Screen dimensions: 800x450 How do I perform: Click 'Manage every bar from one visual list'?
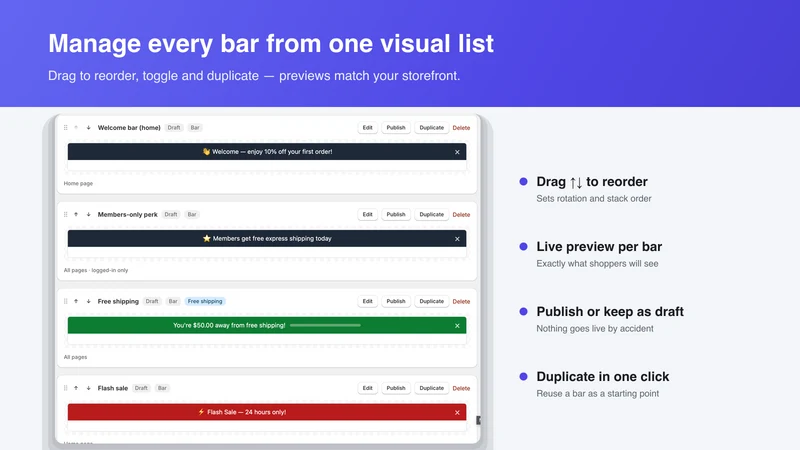click(x=271, y=43)
